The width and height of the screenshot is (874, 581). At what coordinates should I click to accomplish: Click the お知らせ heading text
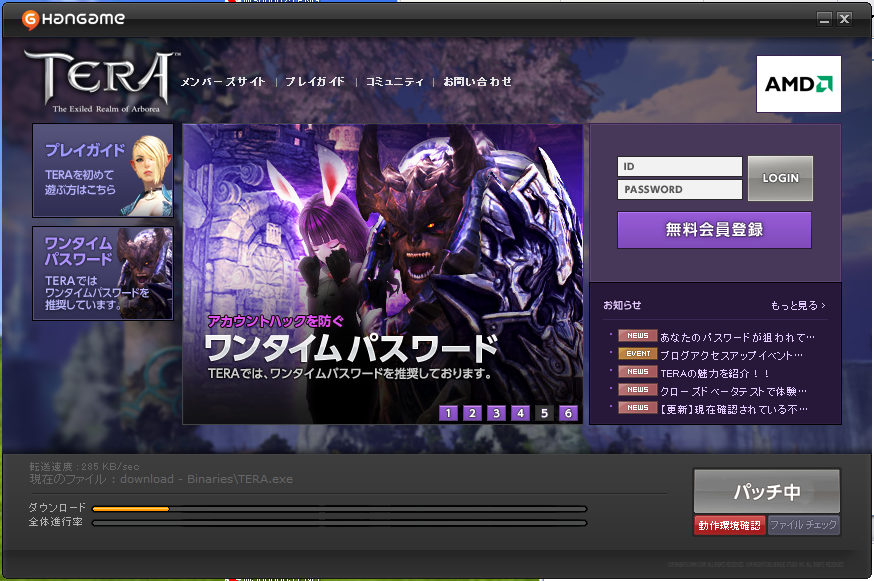pyautogui.click(x=622, y=305)
